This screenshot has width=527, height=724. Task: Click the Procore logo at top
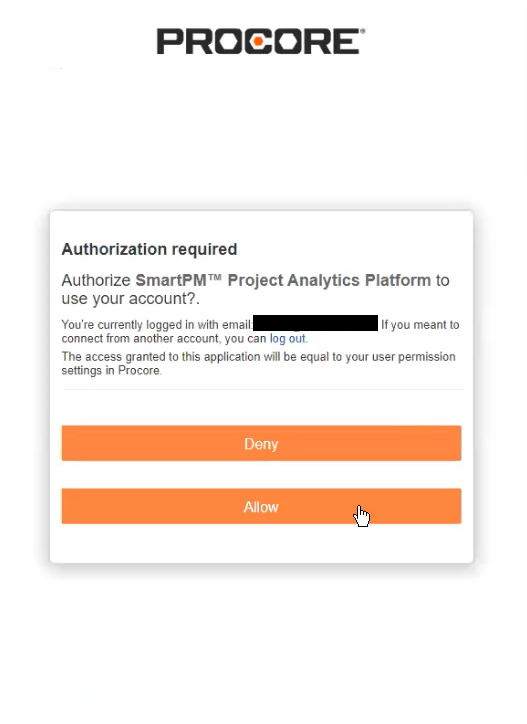(x=260, y=41)
